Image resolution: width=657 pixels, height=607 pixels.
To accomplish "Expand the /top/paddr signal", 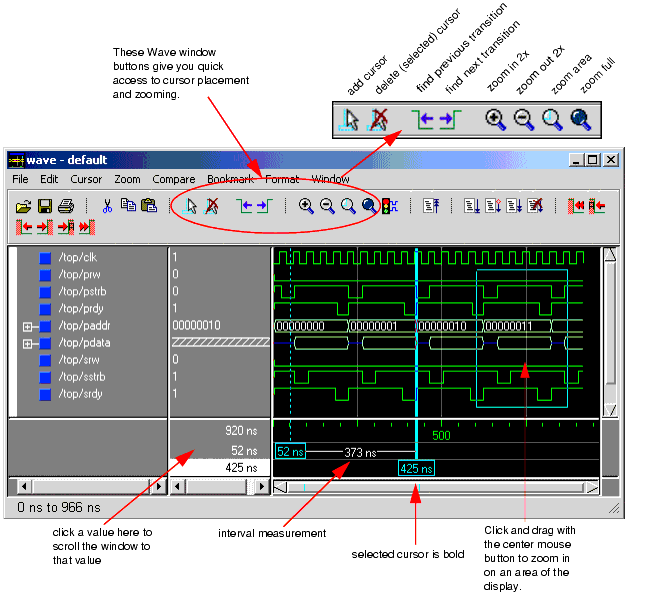I will tap(27, 326).
